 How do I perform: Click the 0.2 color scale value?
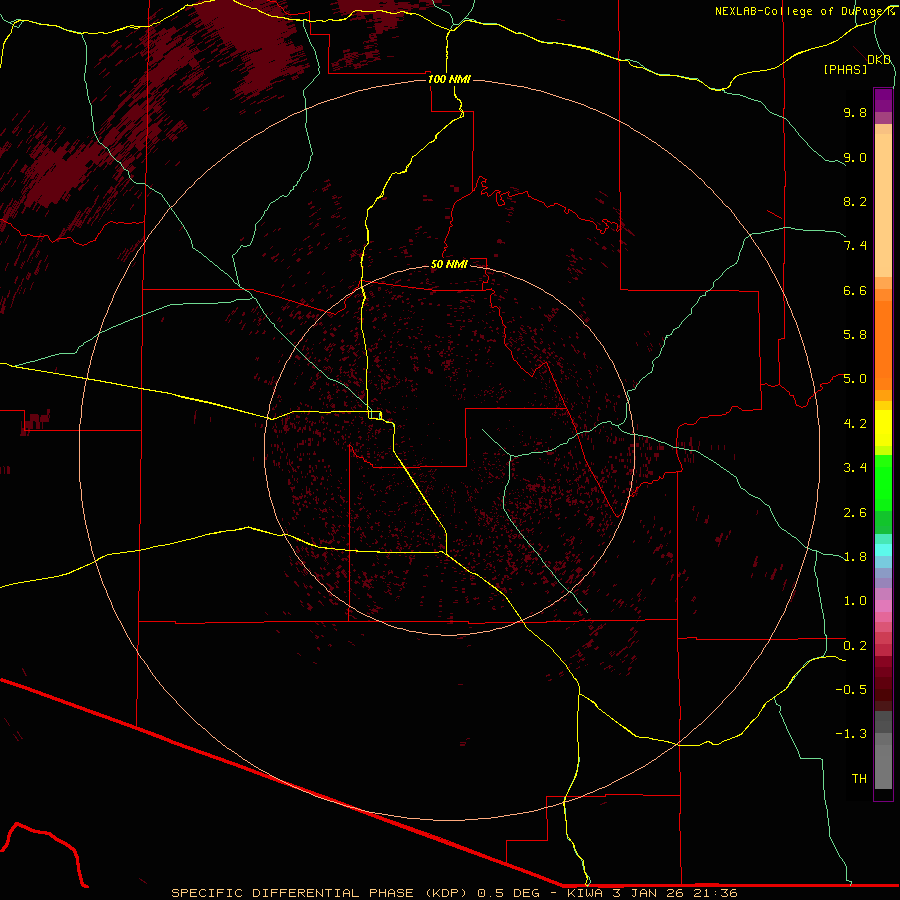pos(855,646)
